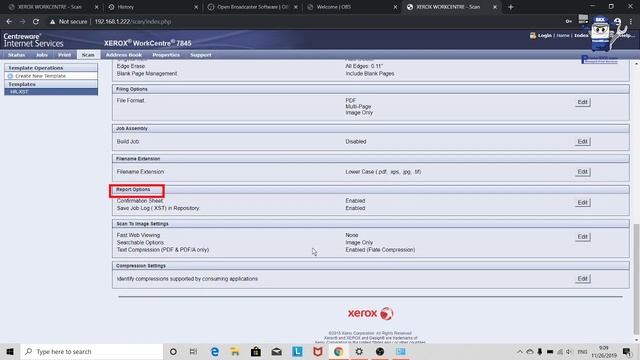Screen dimensions: 640x360
Task: Switch to Chrome on the taskbar
Action: (x=338, y=351)
